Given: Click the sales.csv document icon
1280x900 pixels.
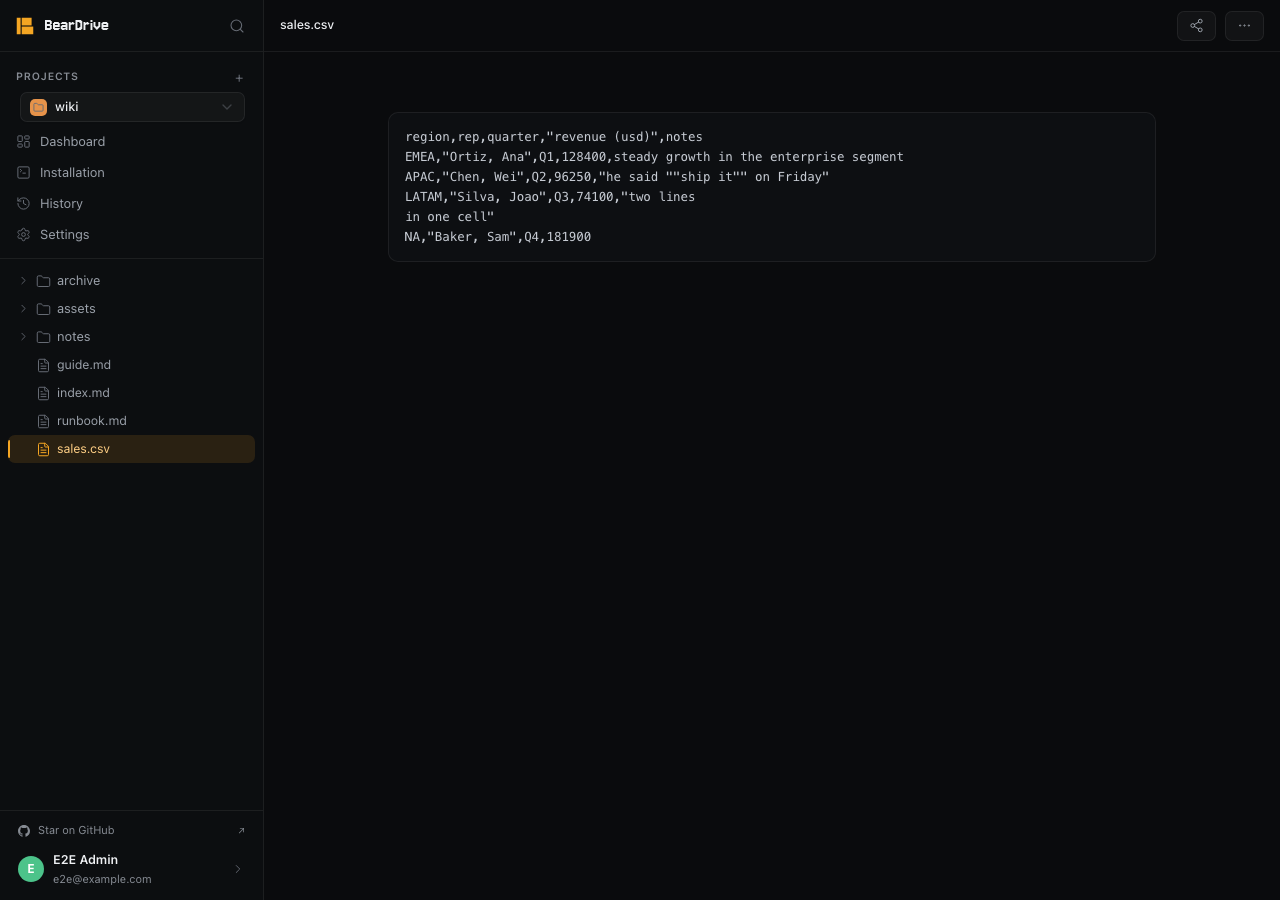Looking at the screenshot, I should pyautogui.click(x=43, y=449).
